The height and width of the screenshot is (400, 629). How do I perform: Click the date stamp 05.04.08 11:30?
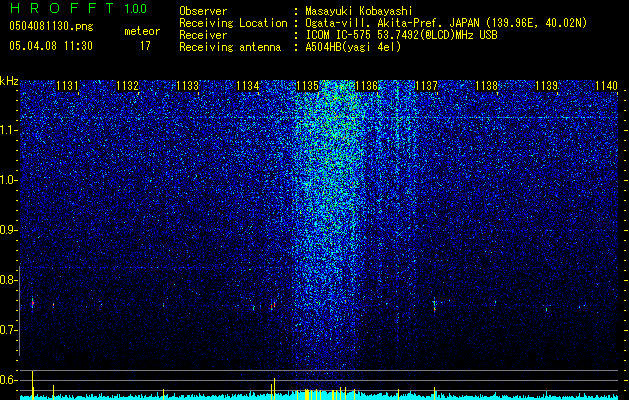click(x=51, y=46)
